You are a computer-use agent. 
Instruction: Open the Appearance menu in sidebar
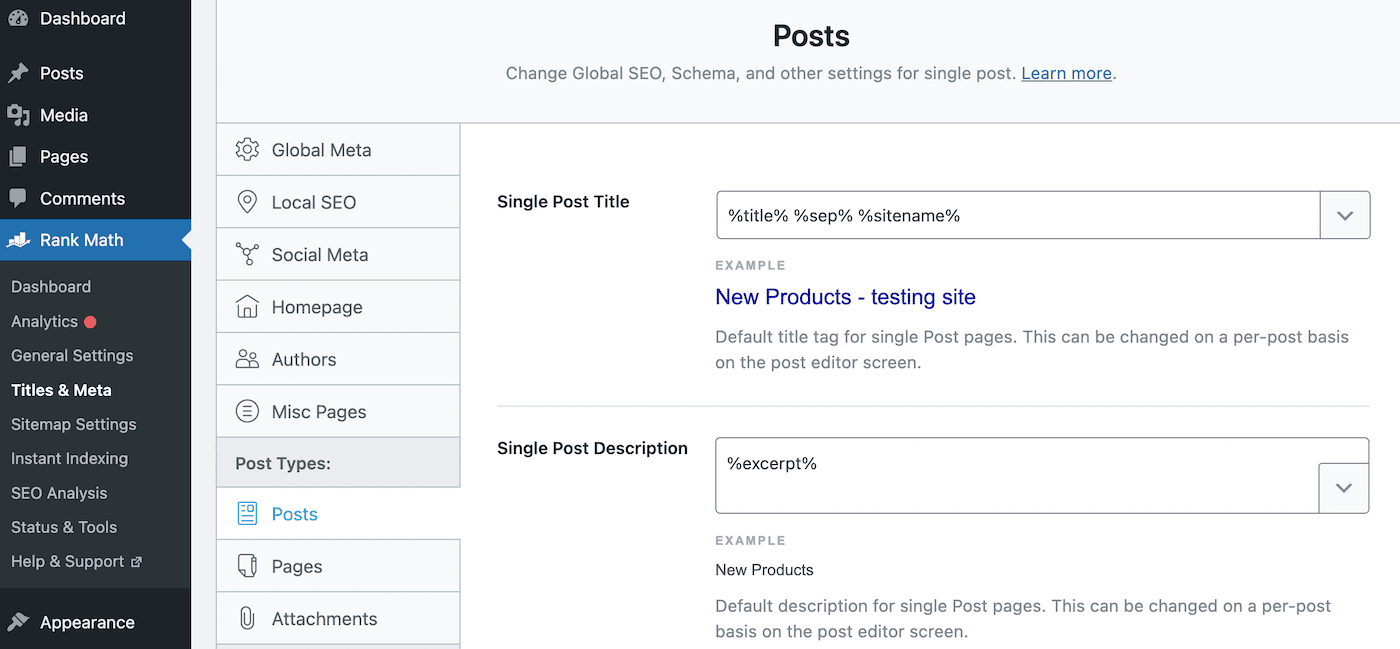click(x=87, y=622)
